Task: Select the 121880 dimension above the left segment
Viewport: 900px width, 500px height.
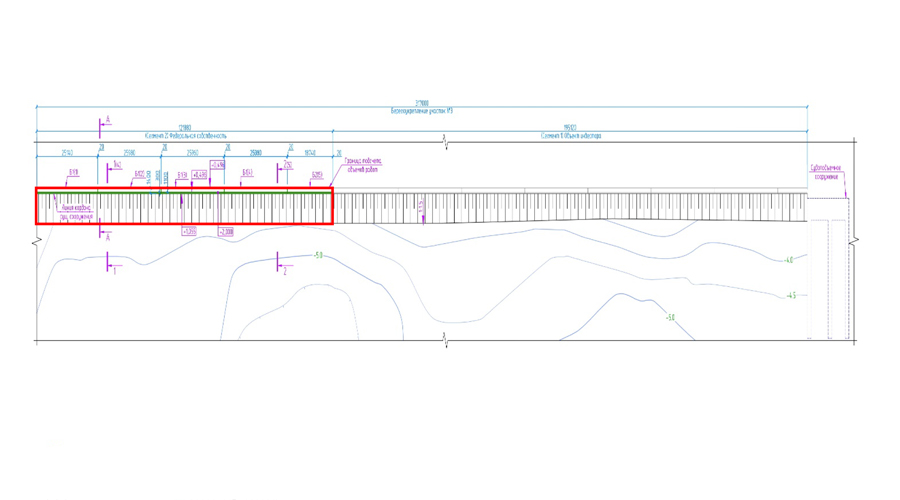Action: (185, 128)
